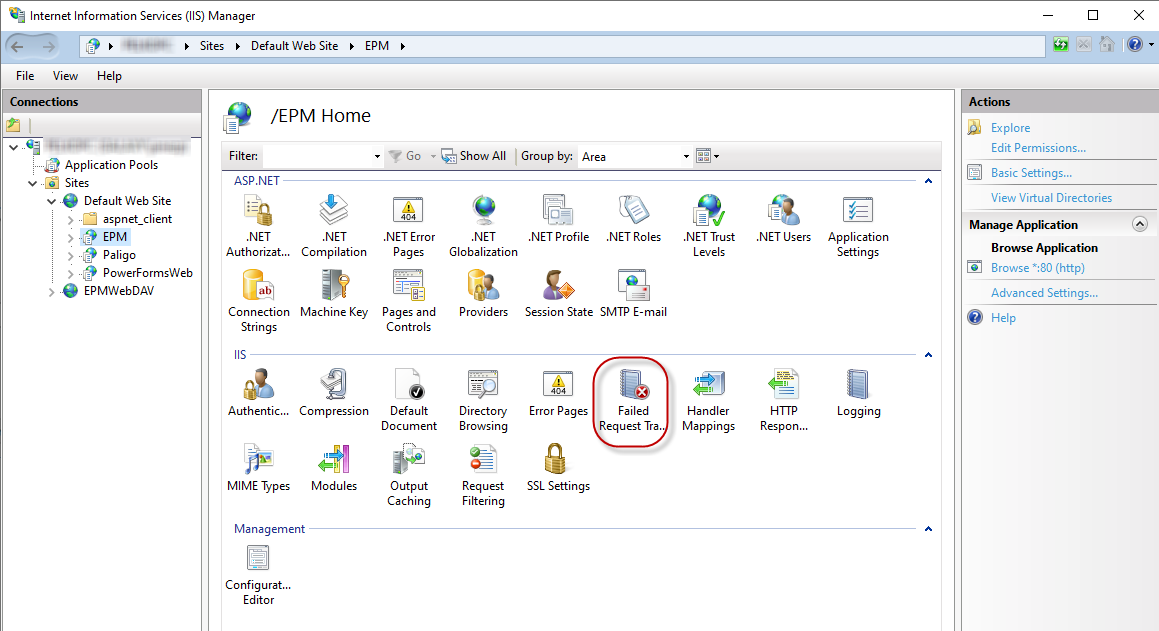Image resolution: width=1159 pixels, height=631 pixels.
Task: Select the MIME Types feature
Action: [x=258, y=473]
